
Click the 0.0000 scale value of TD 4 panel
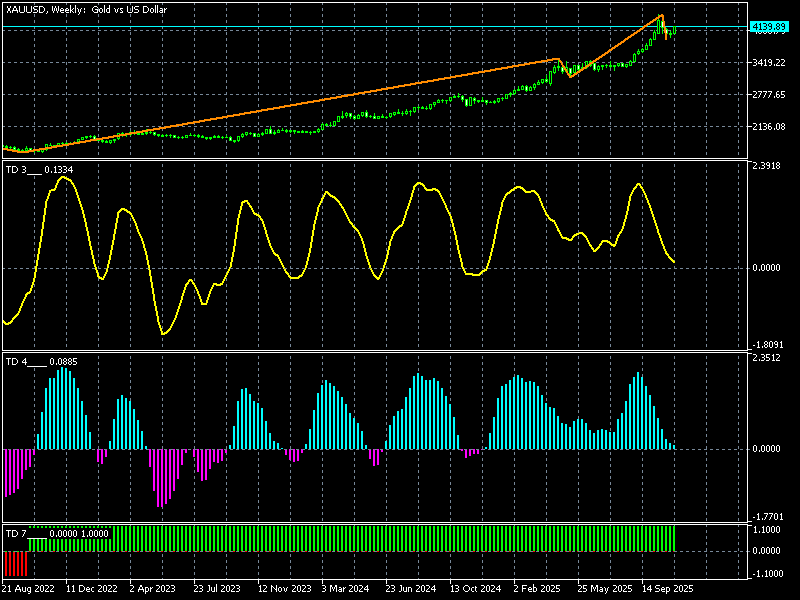(x=766, y=449)
